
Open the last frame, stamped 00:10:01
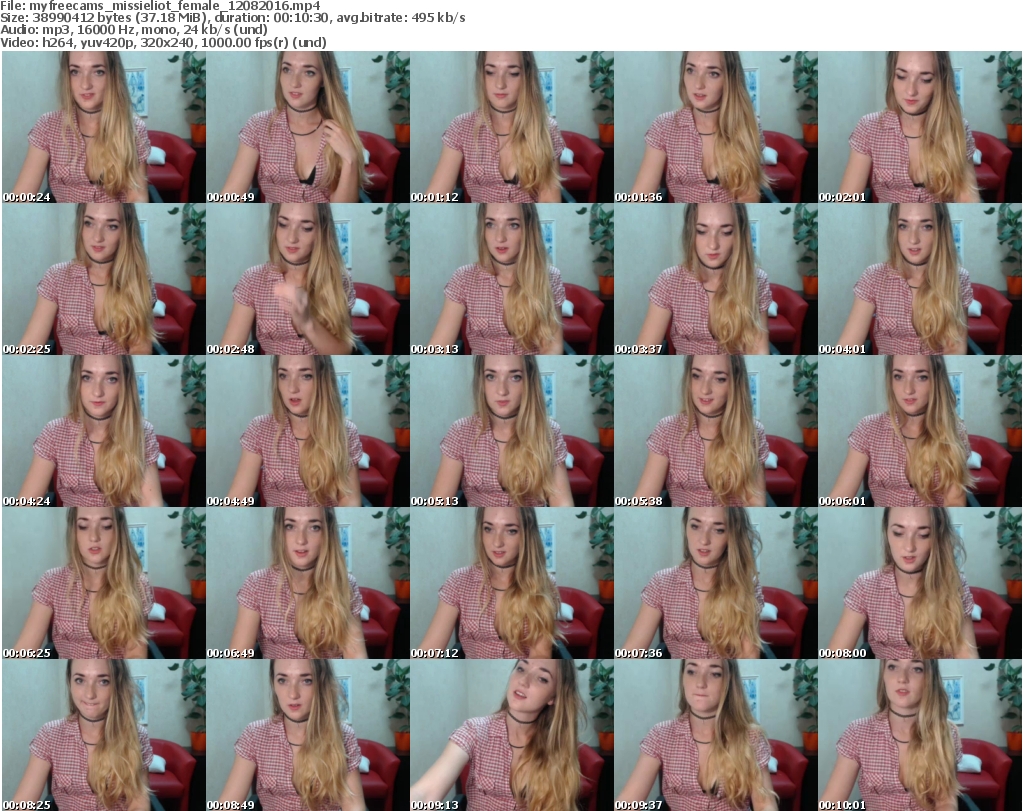point(920,735)
